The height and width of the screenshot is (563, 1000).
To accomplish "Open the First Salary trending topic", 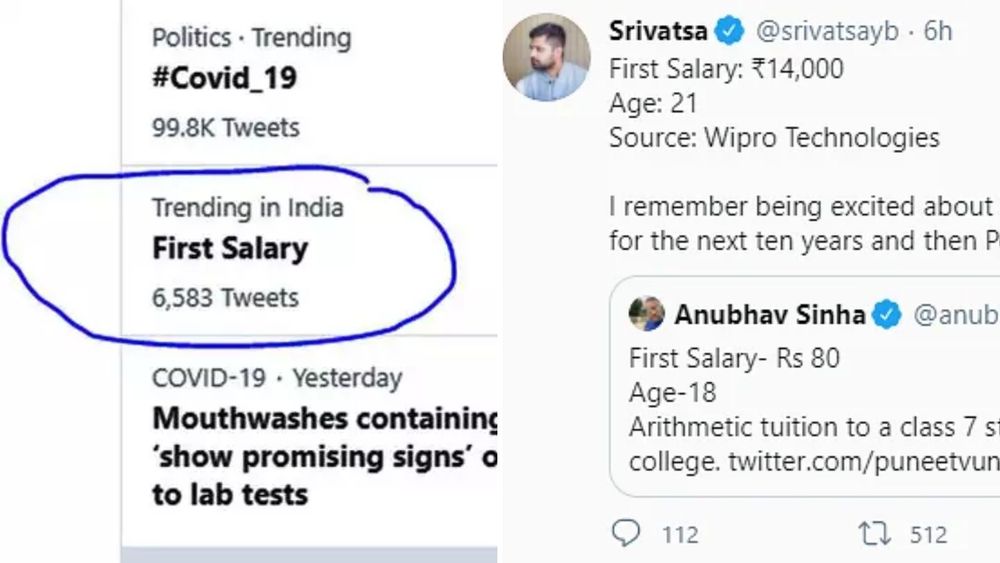I will tap(230, 248).
